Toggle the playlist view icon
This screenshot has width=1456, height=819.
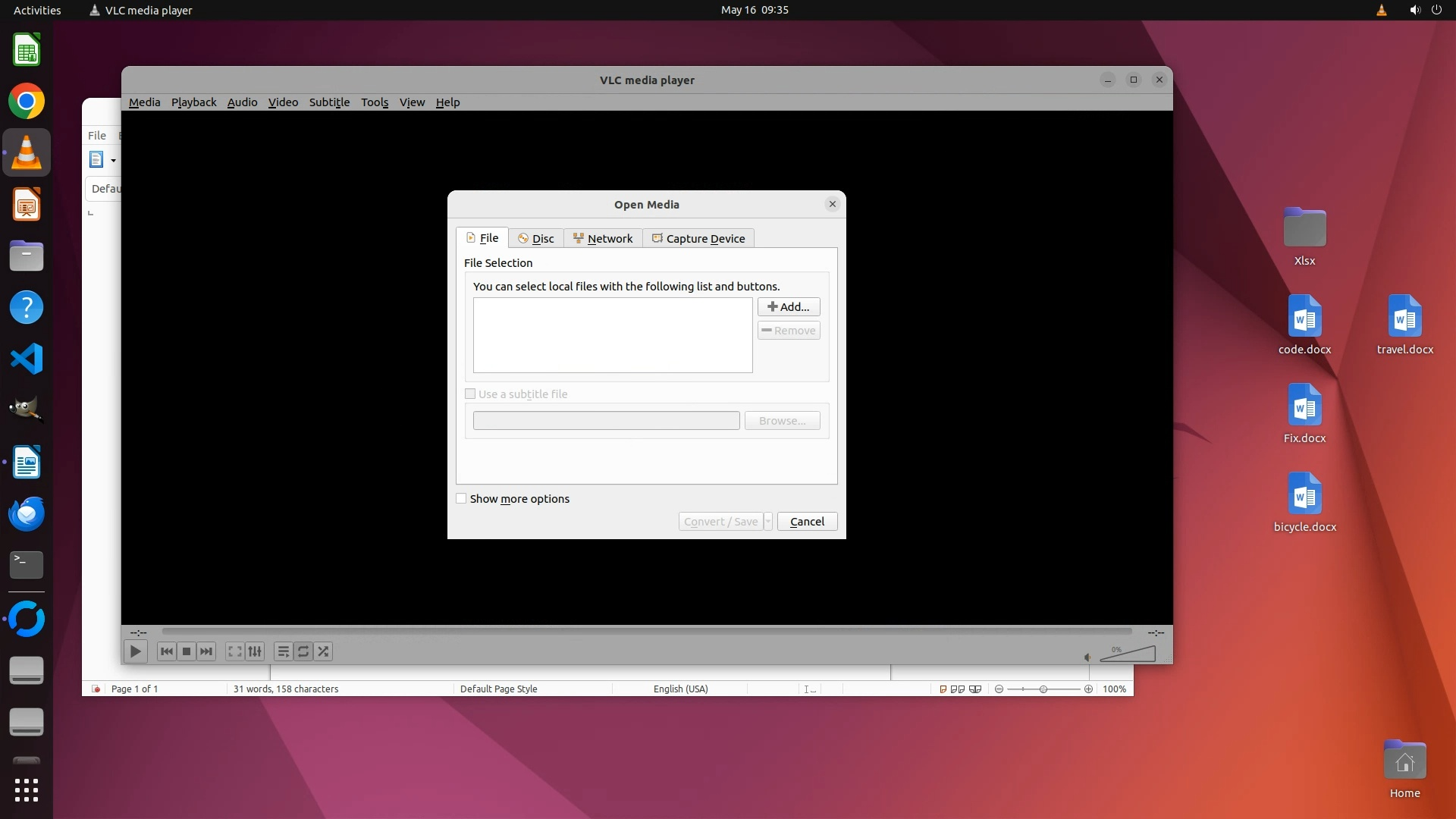coord(283,651)
